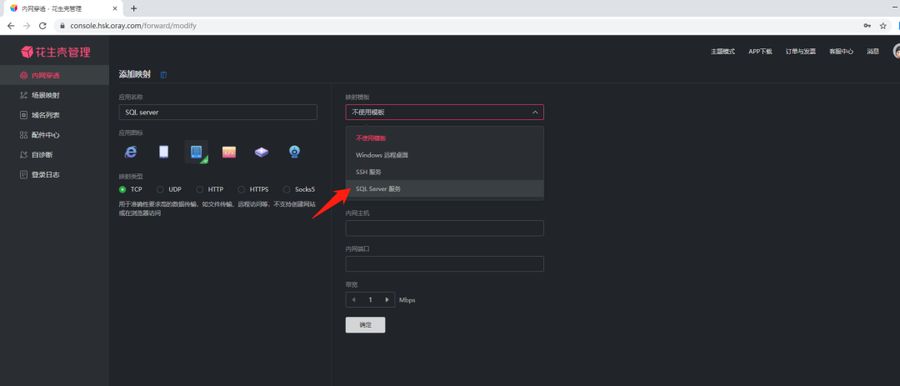Select the Internet Explorer application icon
This screenshot has height=386, width=900.
(131, 152)
